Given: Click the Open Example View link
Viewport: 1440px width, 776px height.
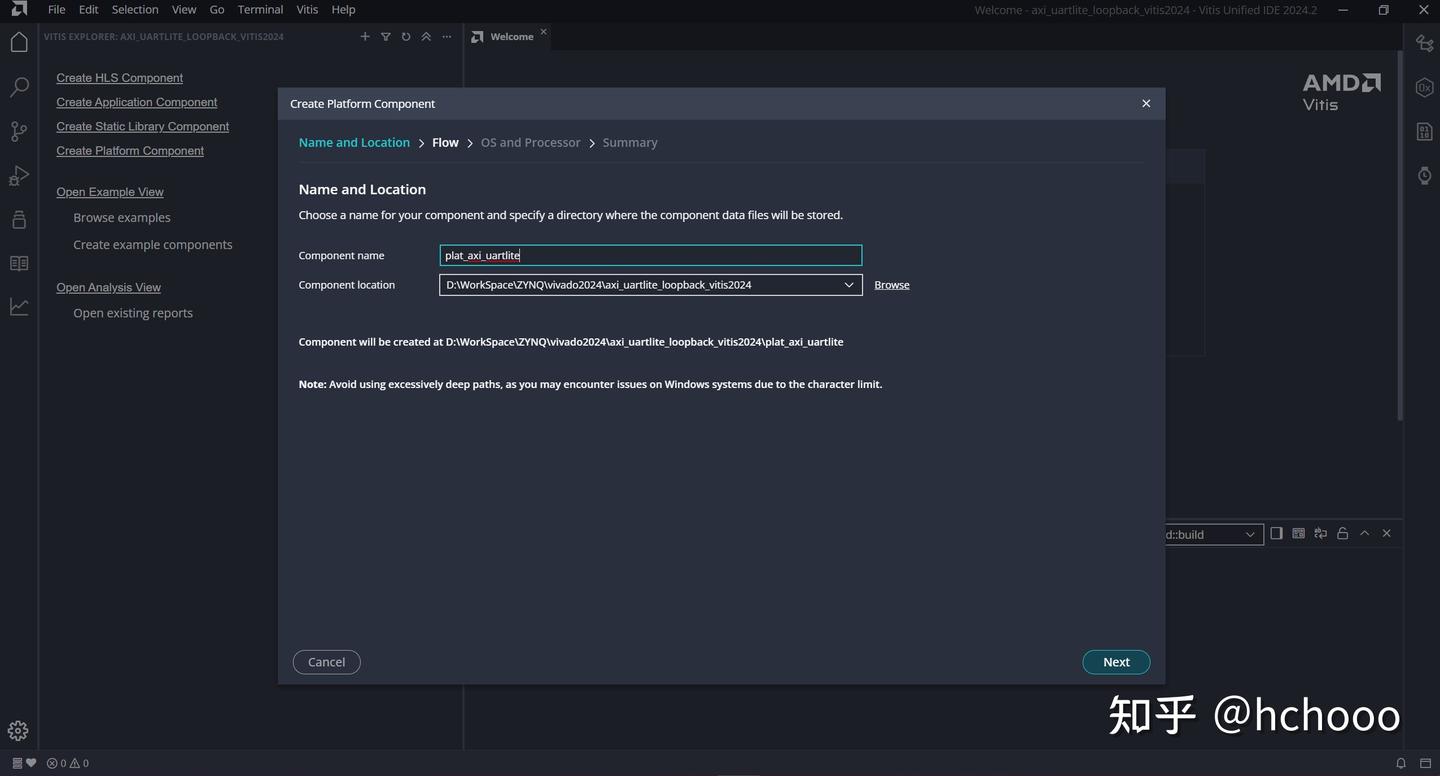Looking at the screenshot, I should (x=110, y=192).
